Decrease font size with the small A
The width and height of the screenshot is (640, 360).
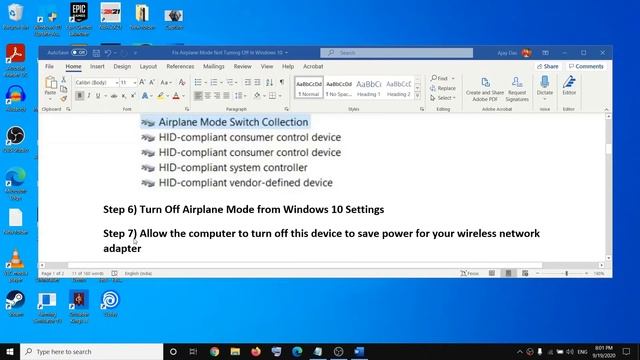tap(152, 82)
